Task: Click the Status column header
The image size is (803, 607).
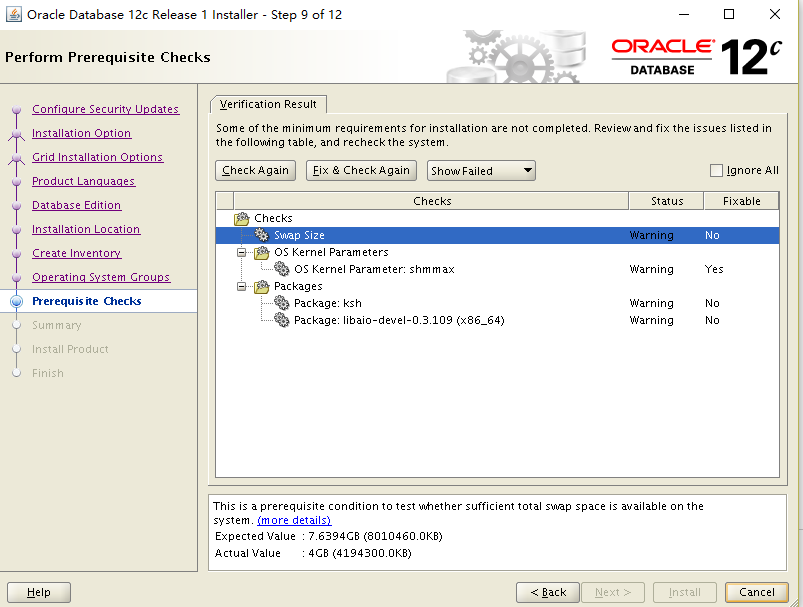Action: click(x=666, y=201)
